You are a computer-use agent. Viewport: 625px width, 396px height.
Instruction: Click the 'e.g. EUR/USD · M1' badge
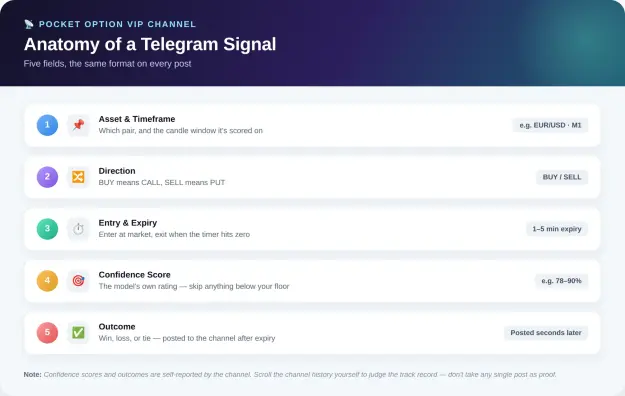pyautogui.click(x=550, y=125)
